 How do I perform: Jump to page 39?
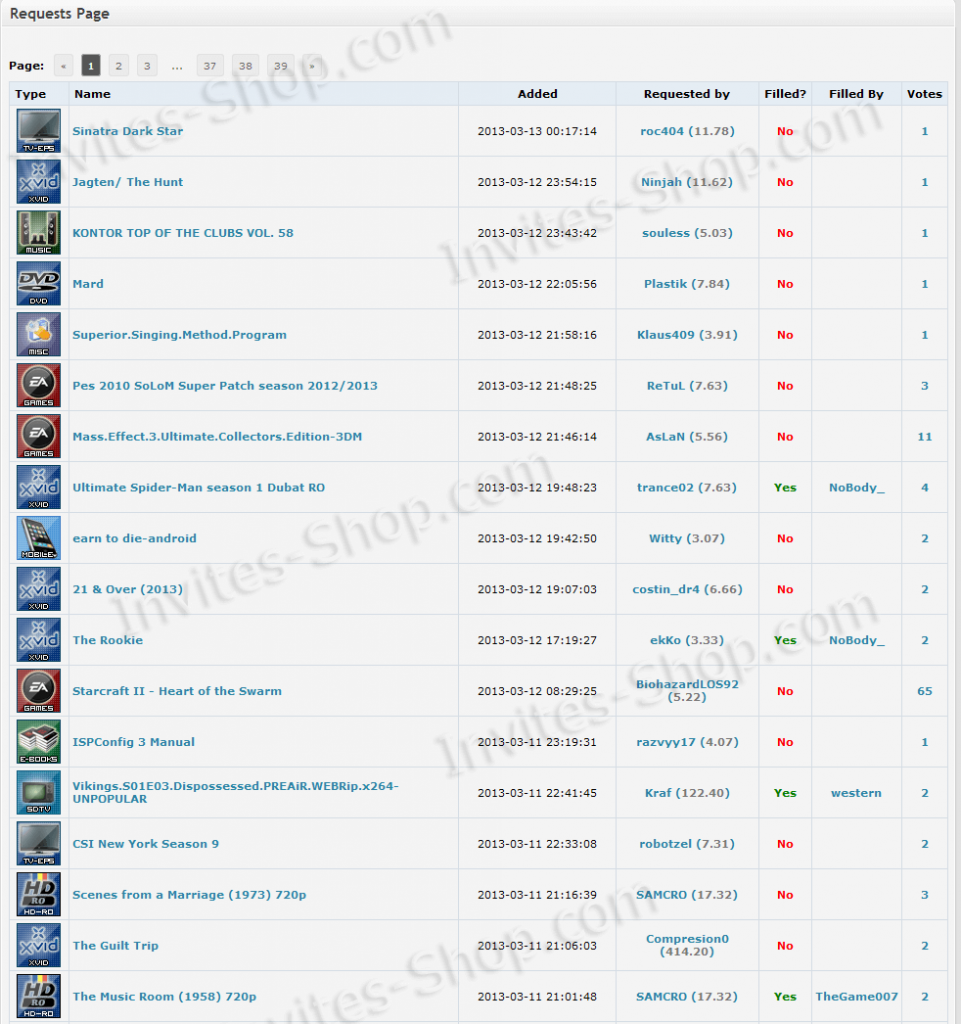coord(280,65)
